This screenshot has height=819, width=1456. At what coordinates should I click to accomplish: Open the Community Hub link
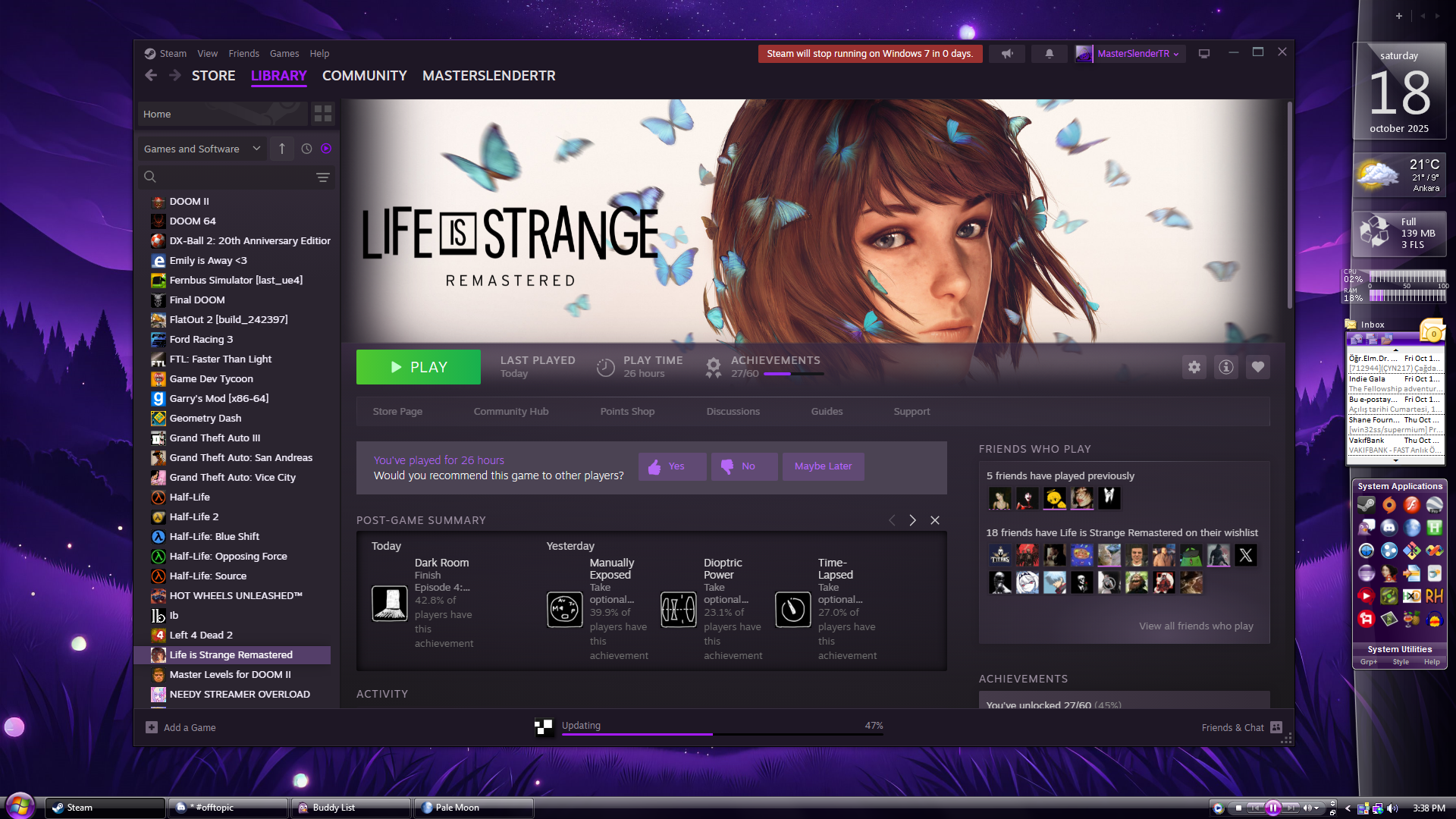click(511, 412)
